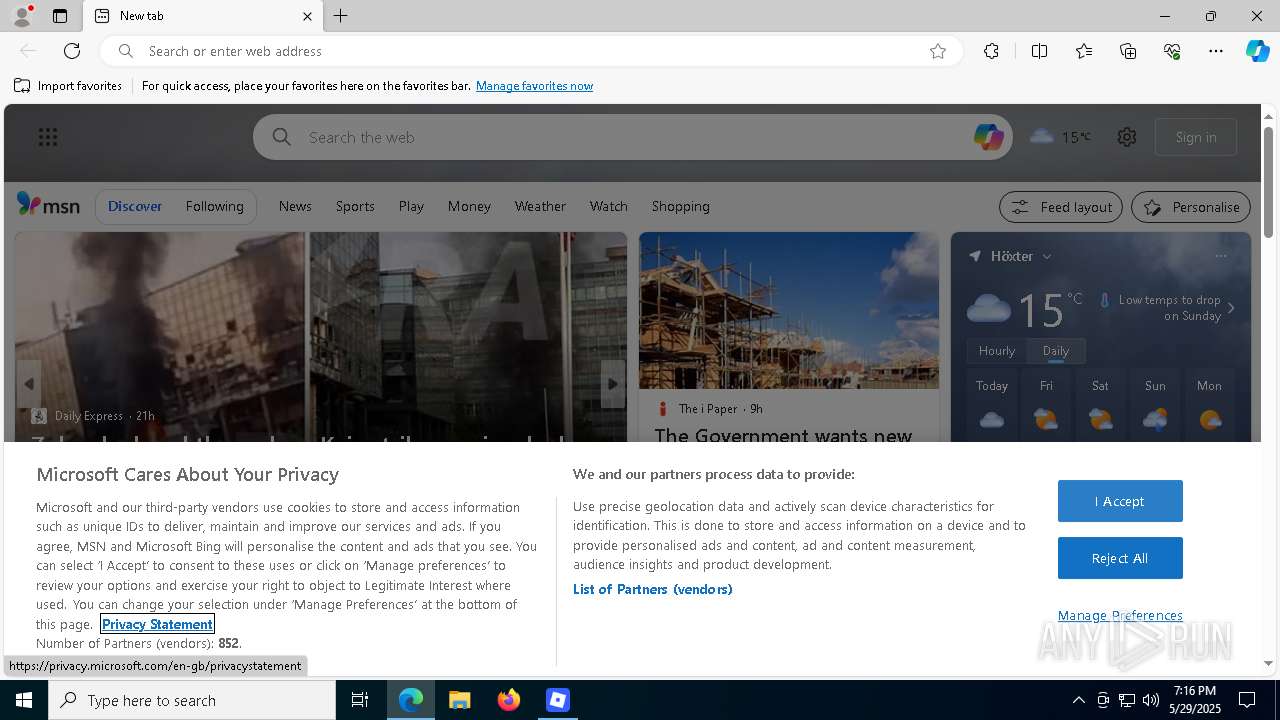Click Import favorites
The height and width of the screenshot is (720, 1280).
68,86
